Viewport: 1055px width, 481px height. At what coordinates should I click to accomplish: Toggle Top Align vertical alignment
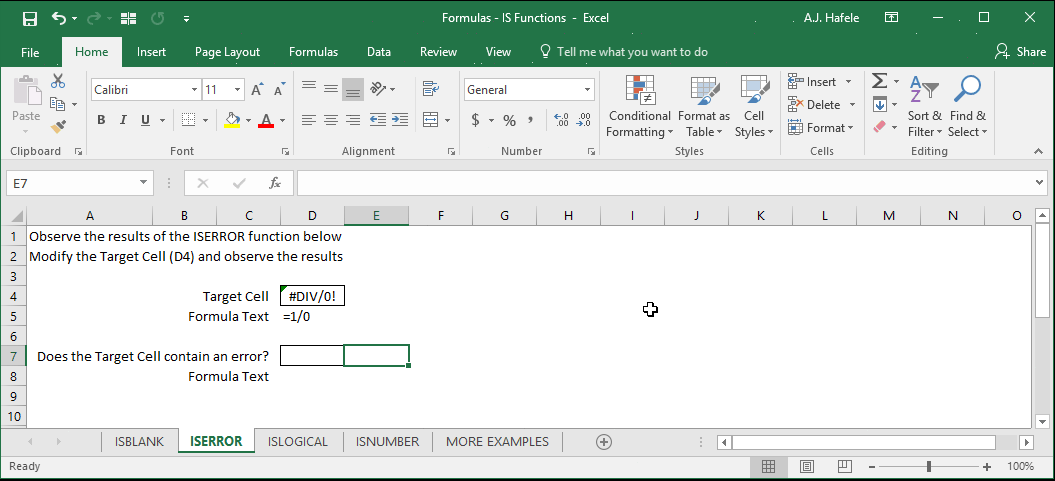point(309,88)
